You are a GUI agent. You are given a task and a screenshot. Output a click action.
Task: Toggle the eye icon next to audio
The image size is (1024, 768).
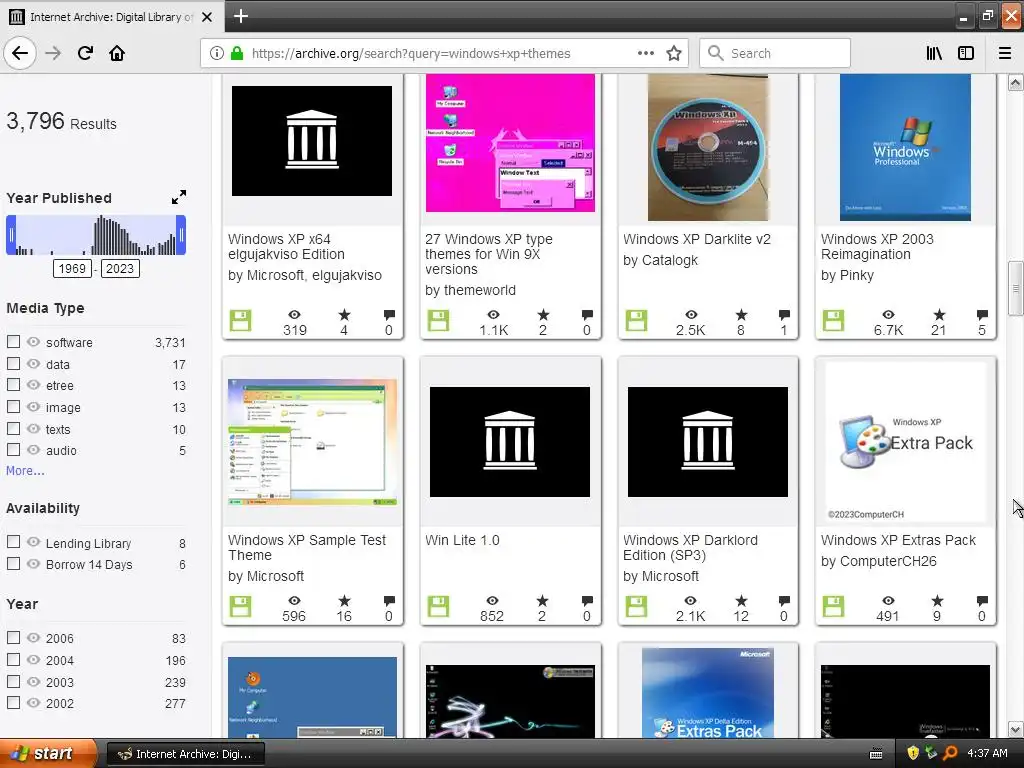tap(33, 449)
